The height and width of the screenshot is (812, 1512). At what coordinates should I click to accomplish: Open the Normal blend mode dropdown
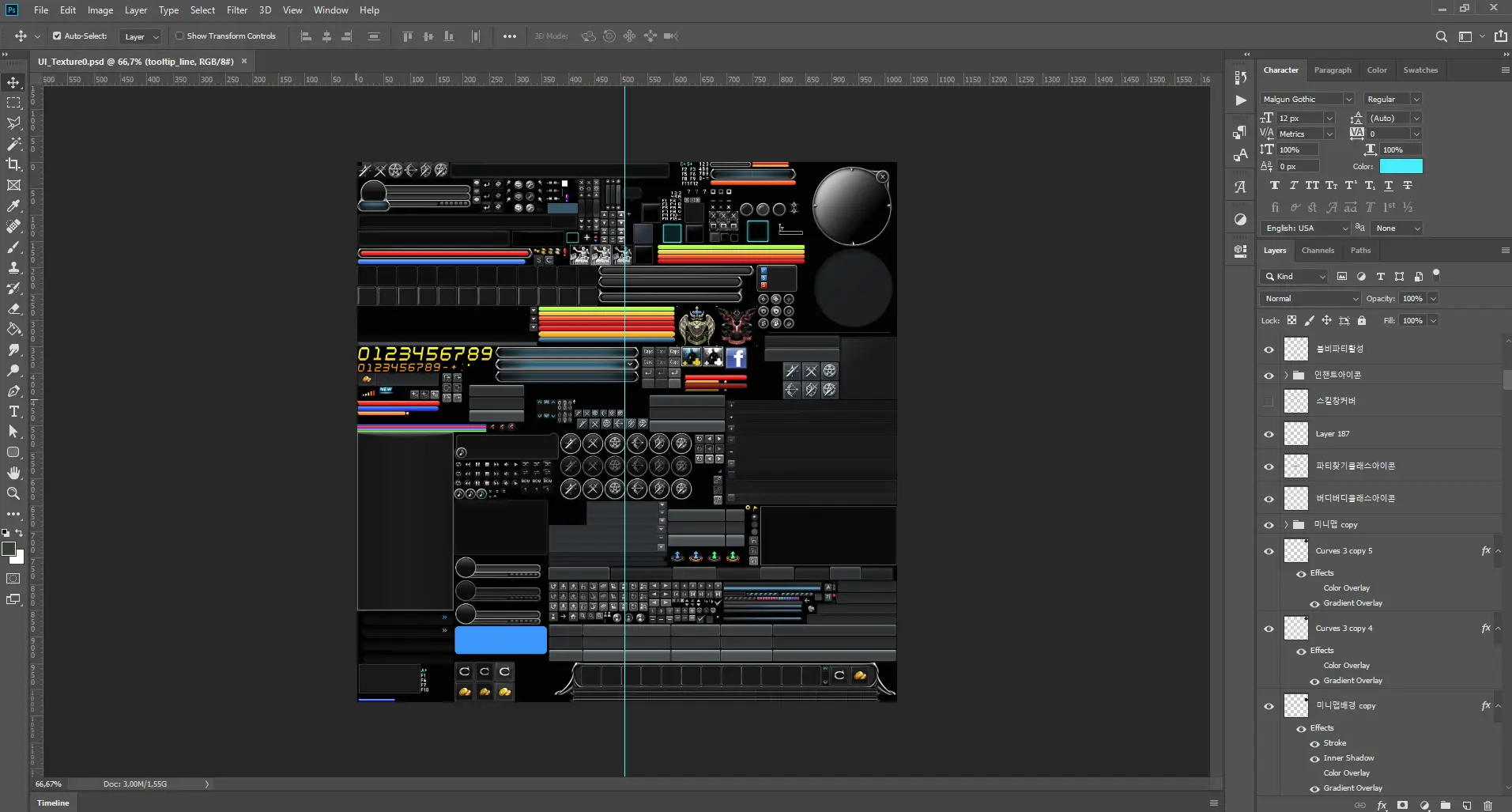point(1310,298)
